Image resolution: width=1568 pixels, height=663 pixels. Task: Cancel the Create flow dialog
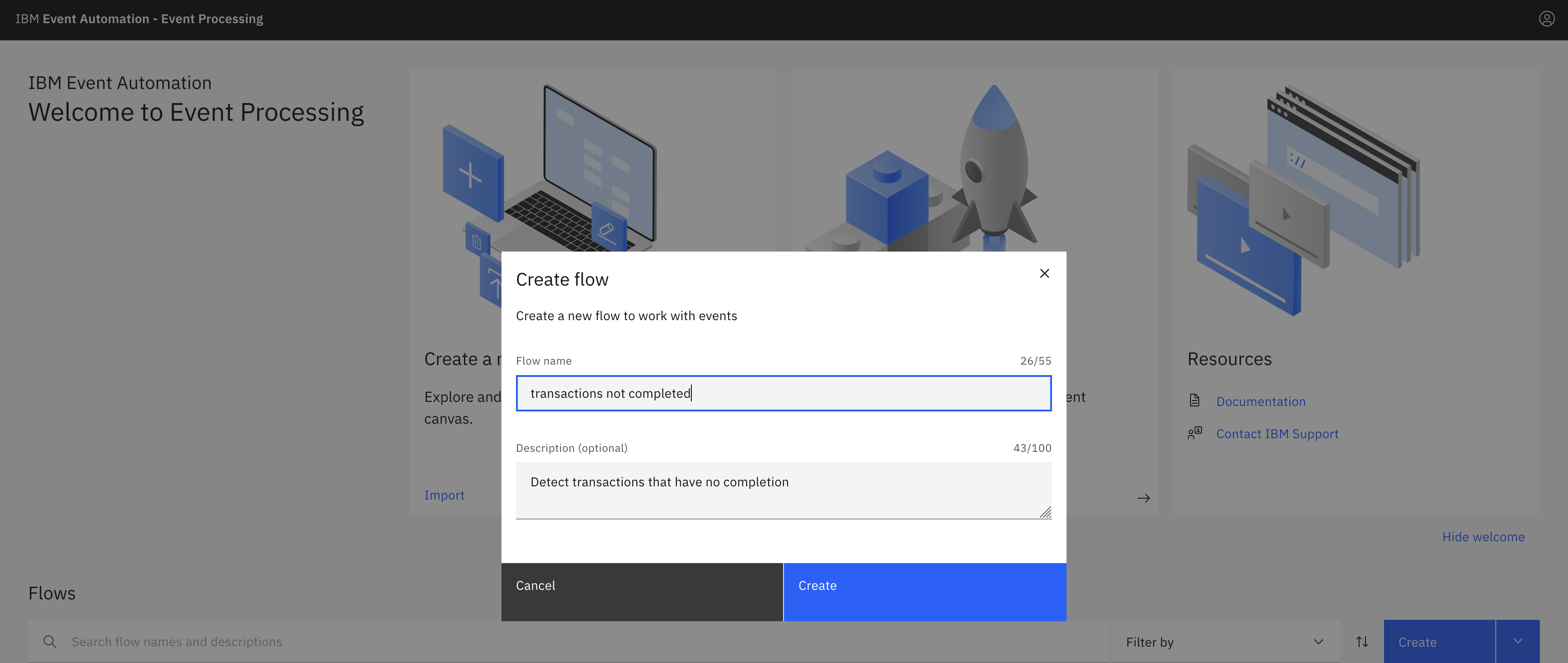tap(641, 591)
